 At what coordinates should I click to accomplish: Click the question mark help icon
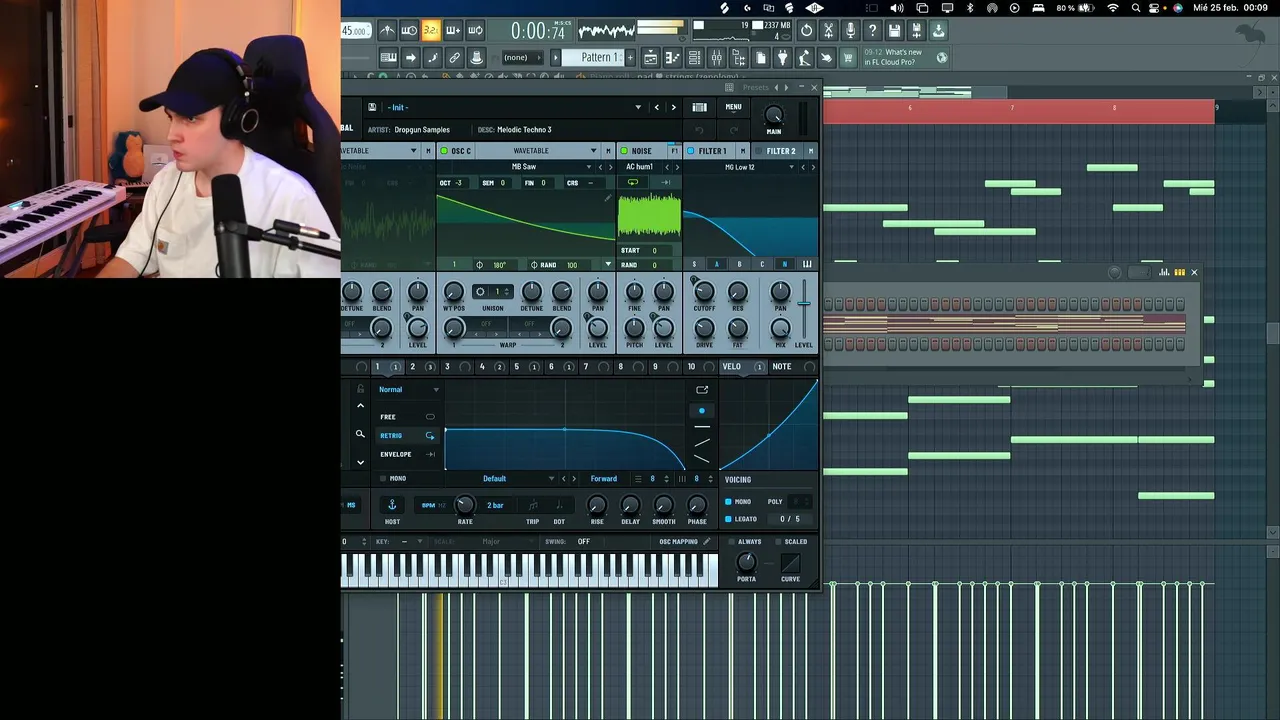click(872, 31)
